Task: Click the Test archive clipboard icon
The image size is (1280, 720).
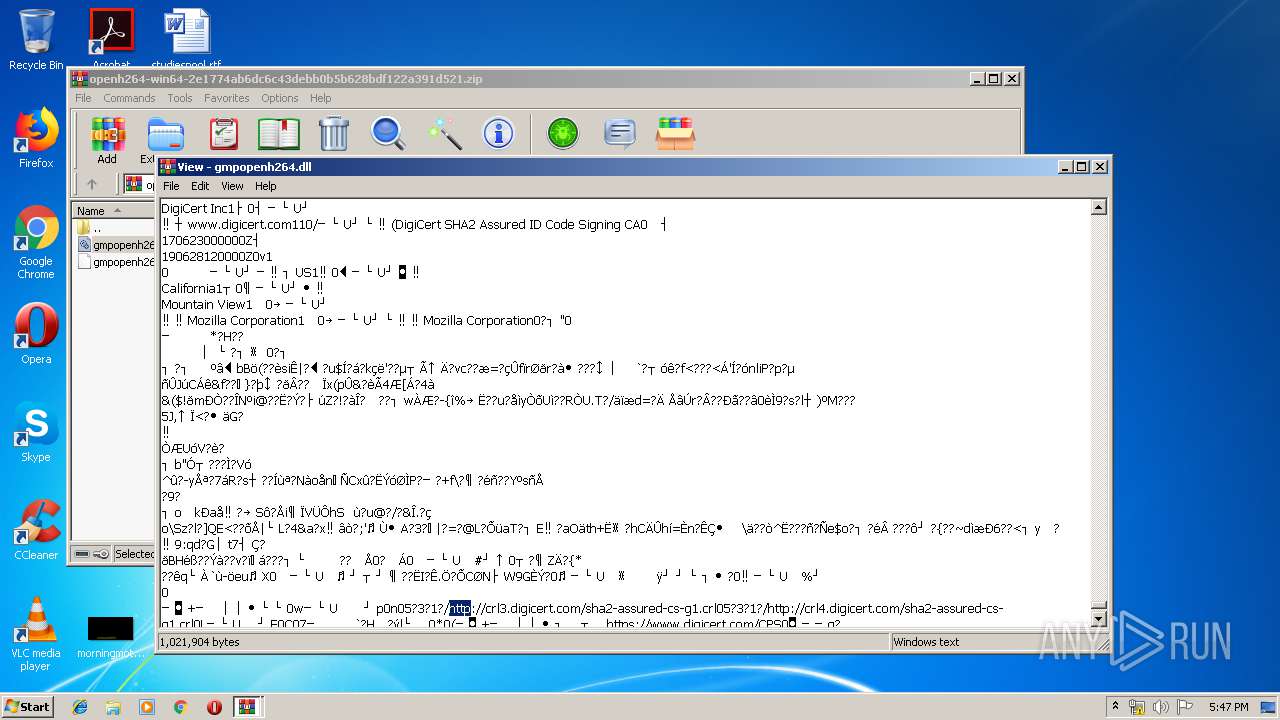Action: 224,133
